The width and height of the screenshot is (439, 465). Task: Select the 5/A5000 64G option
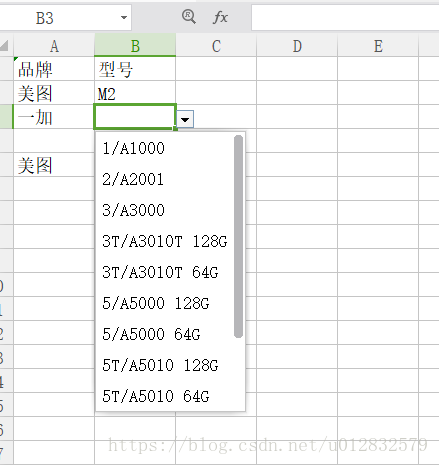(165, 334)
